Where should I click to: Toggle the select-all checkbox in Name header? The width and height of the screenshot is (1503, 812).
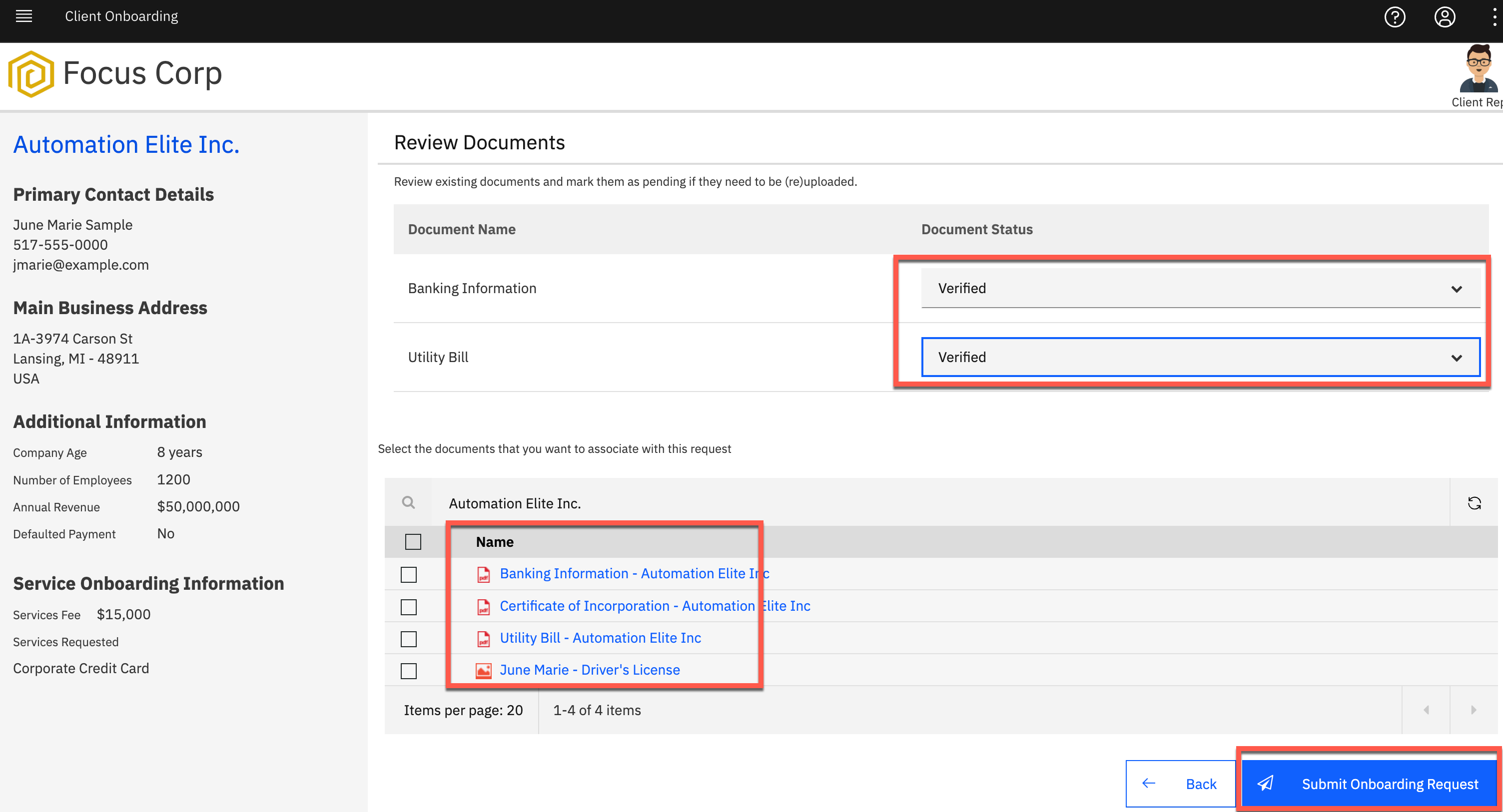(413, 542)
